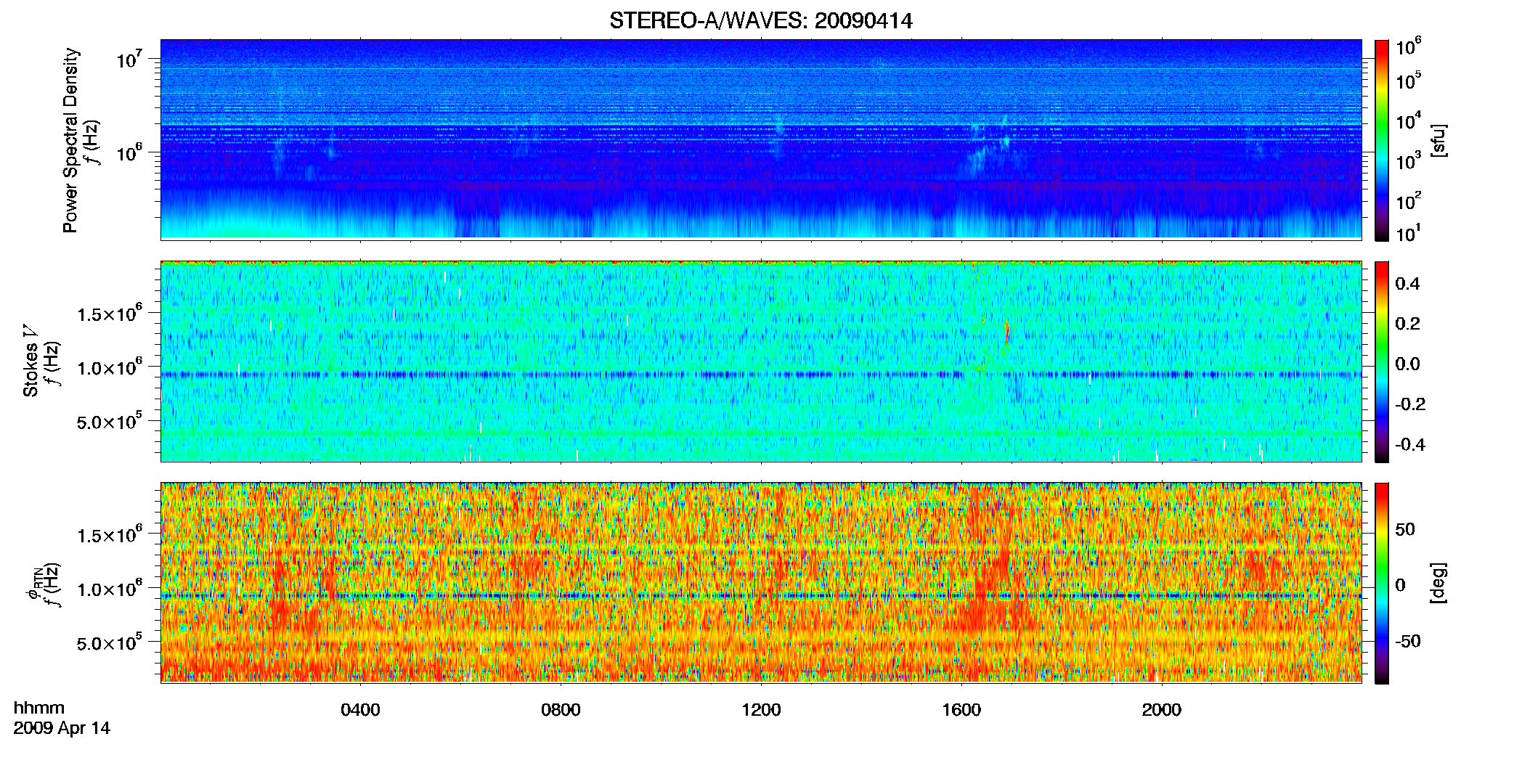Click the [deg] unit label
1522x784 pixels.
pyautogui.click(x=1438, y=583)
